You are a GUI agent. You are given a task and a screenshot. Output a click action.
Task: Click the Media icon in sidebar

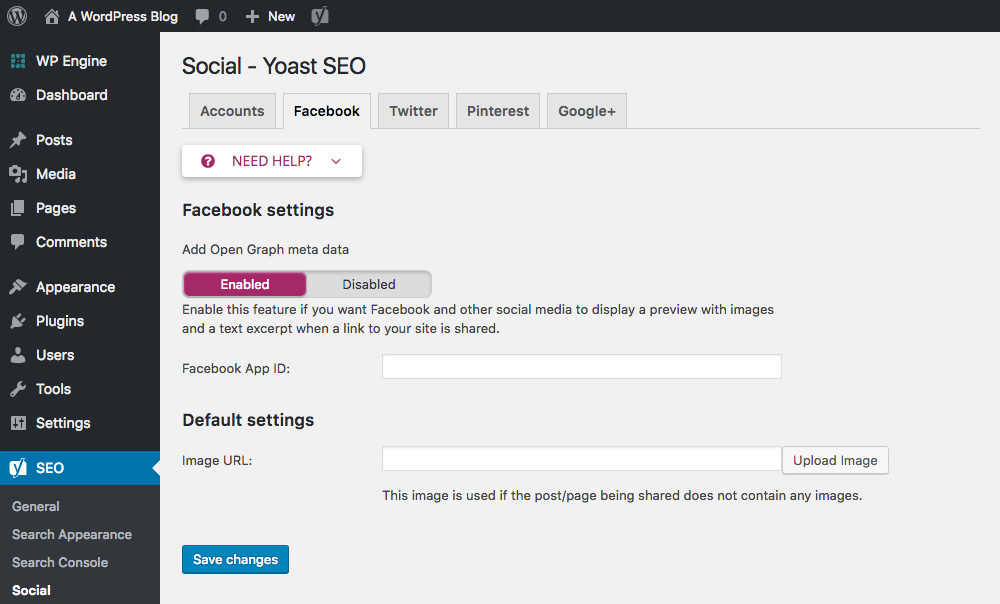(x=18, y=173)
